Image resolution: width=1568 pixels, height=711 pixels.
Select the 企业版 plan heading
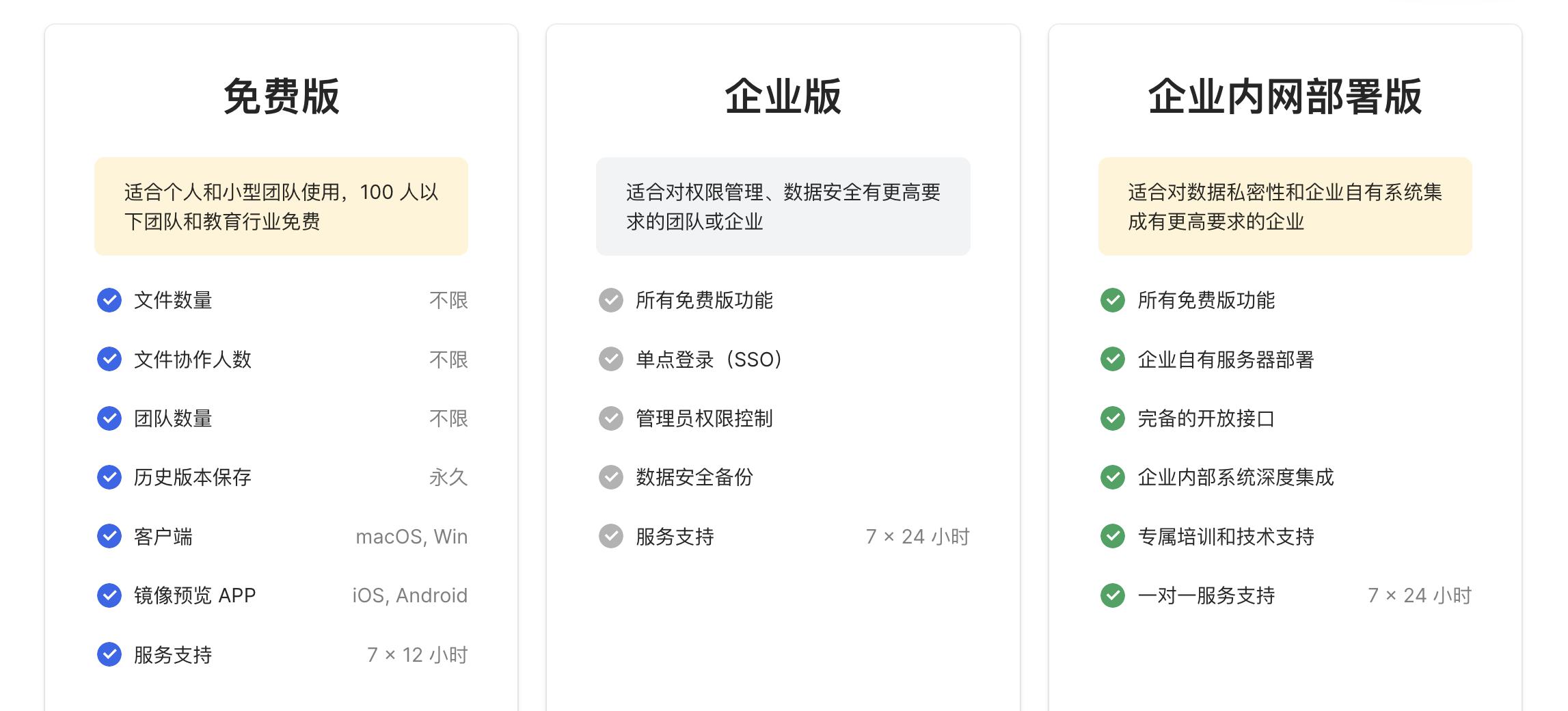click(x=783, y=96)
